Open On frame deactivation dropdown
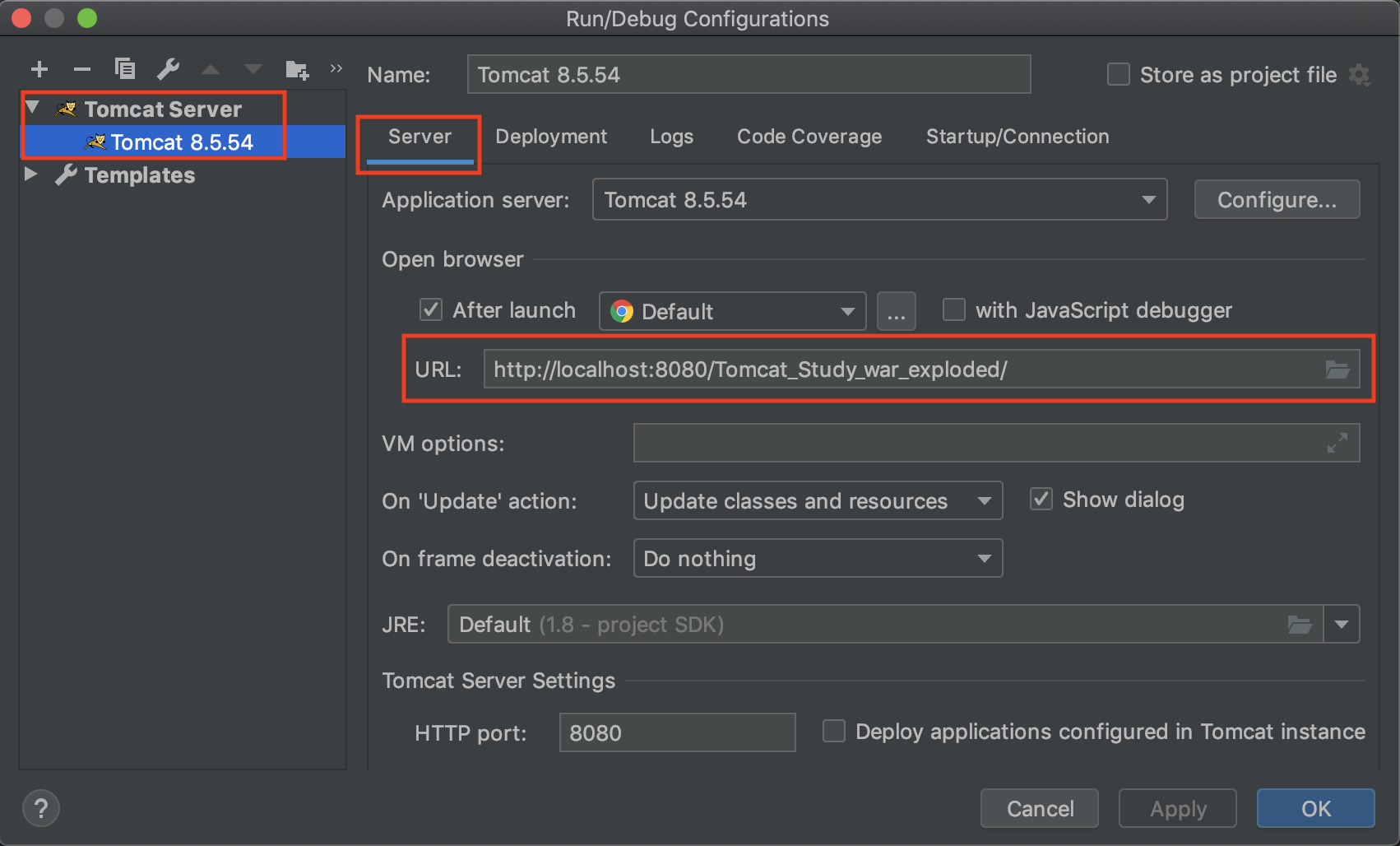 point(818,558)
